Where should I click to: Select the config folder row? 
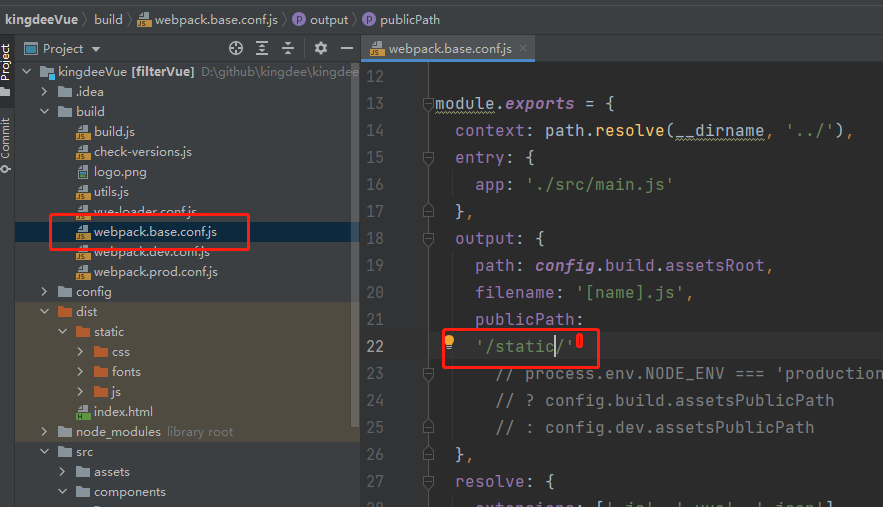[187, 292]
